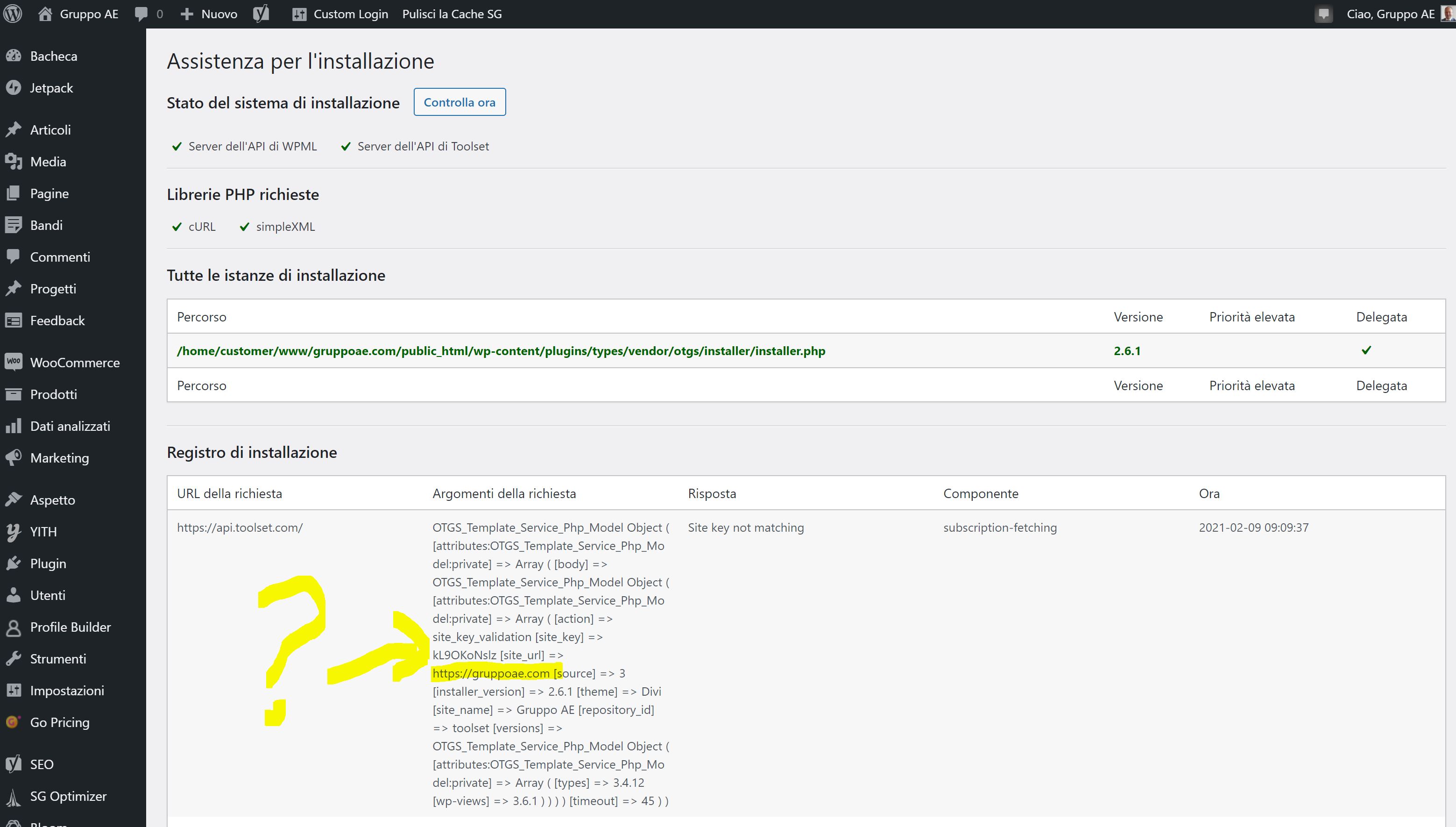Click the Articoli pin icon
Screen dimensions: 1456x827
pos(14,129)
